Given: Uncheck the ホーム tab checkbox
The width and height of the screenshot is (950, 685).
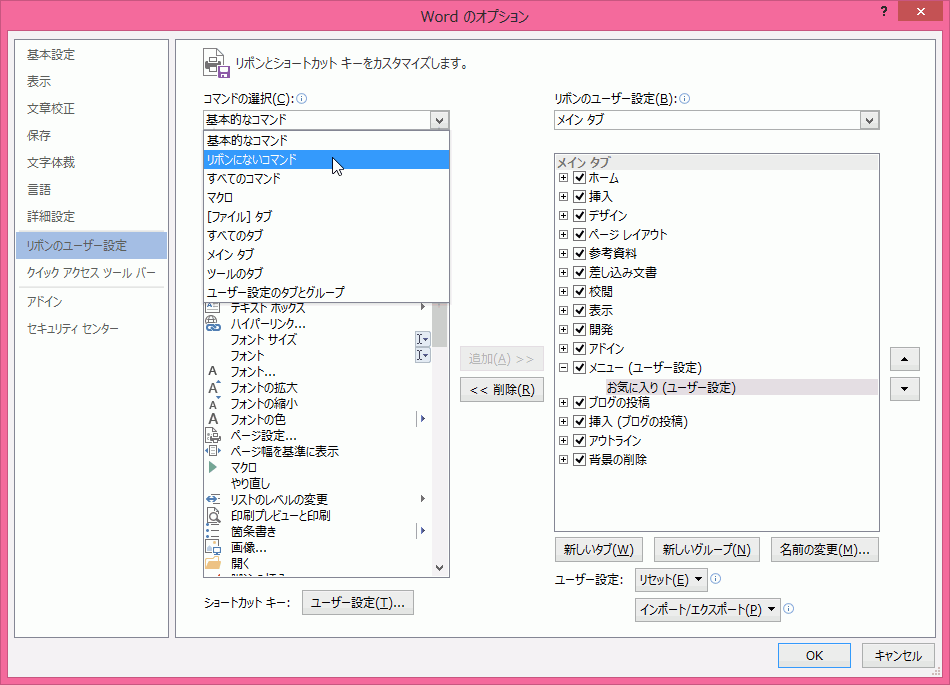Looking at the screenshot, I should pos(579,177).
